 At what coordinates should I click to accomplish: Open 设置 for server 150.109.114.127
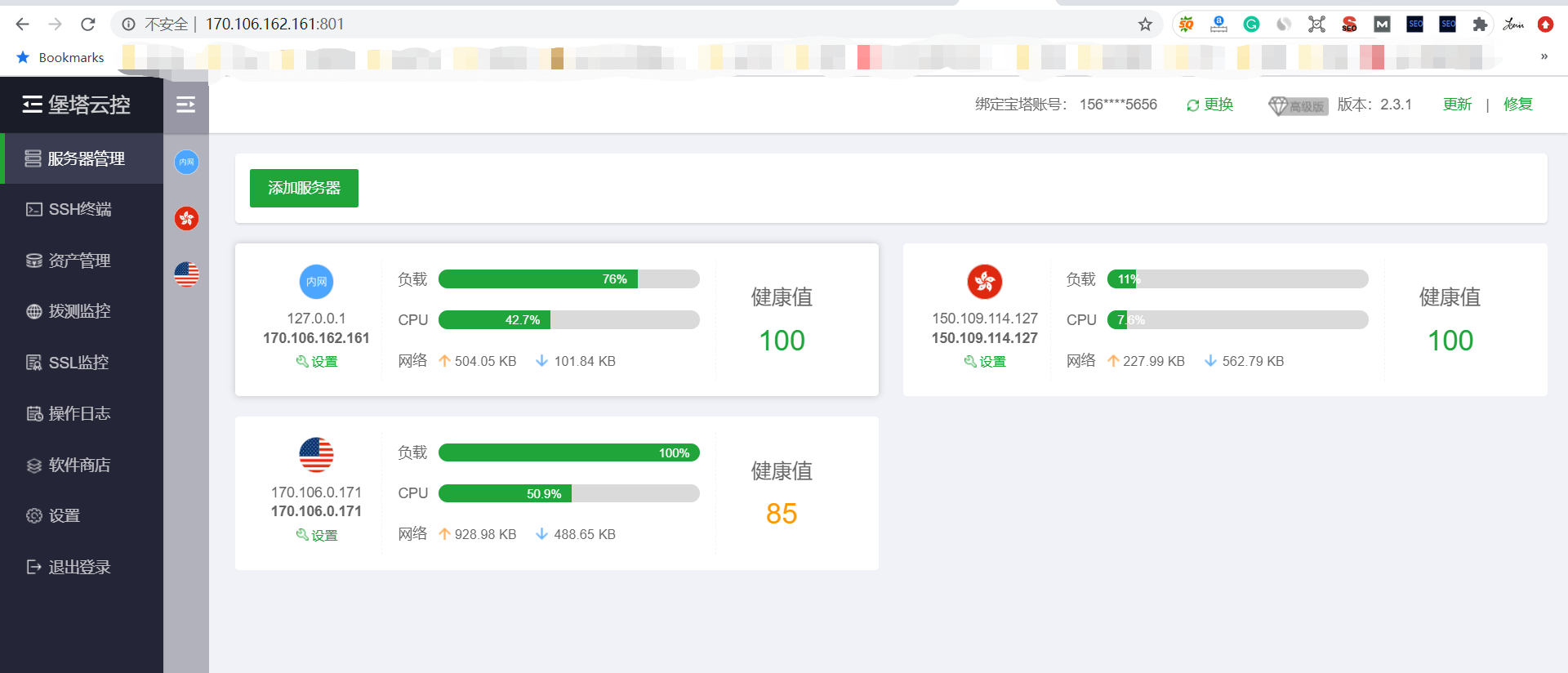pos(985,361)
